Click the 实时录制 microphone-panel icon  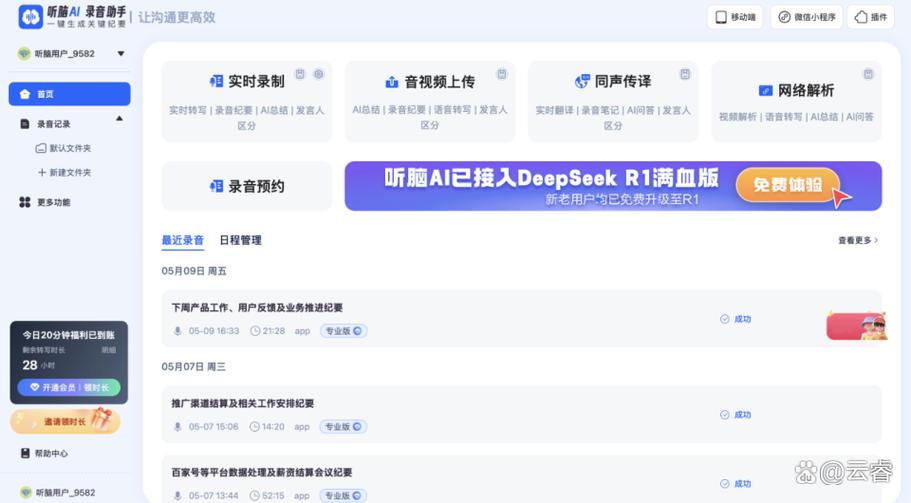(216, 81)
